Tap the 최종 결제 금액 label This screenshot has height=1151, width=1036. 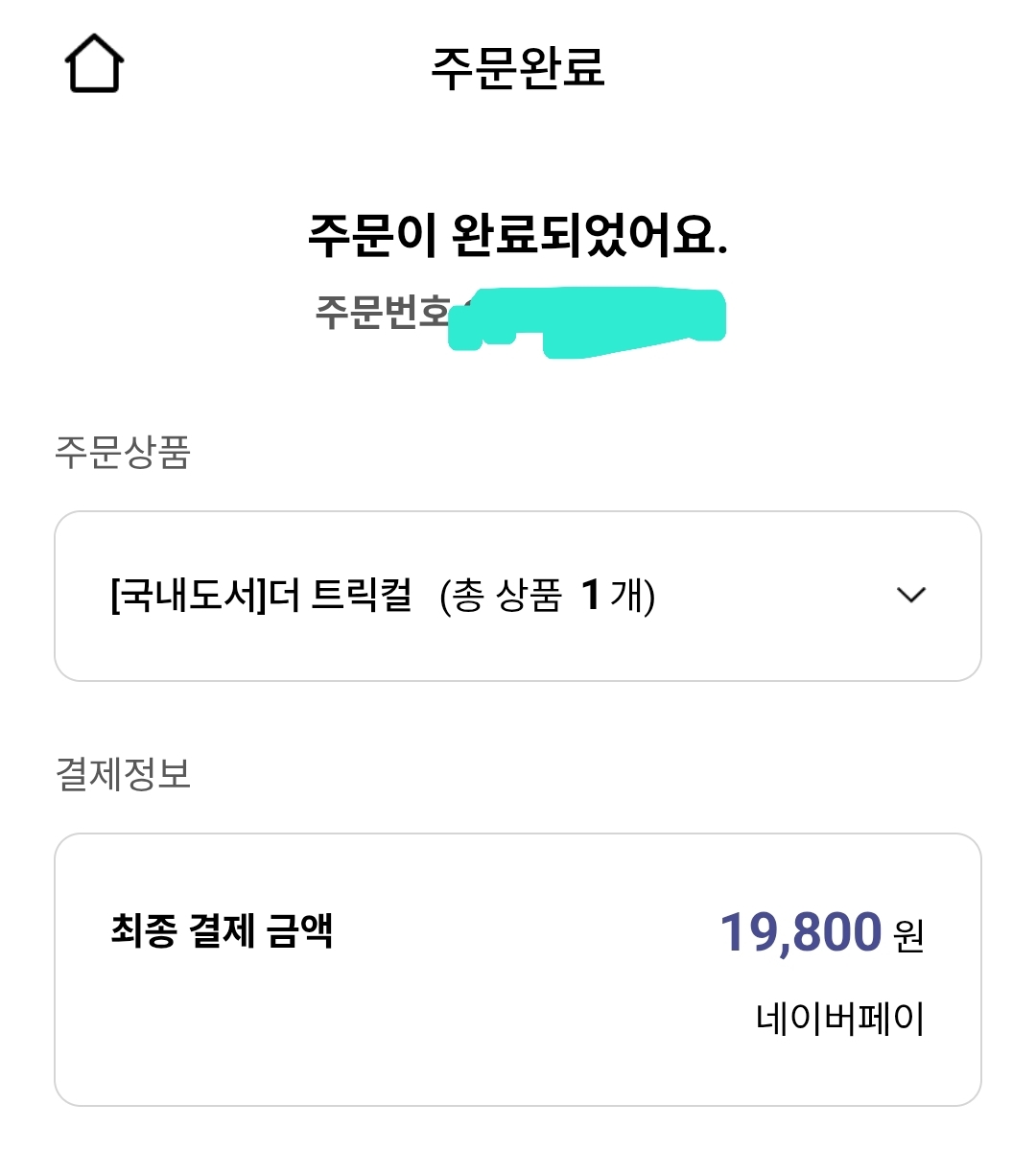tap(222, 930)
